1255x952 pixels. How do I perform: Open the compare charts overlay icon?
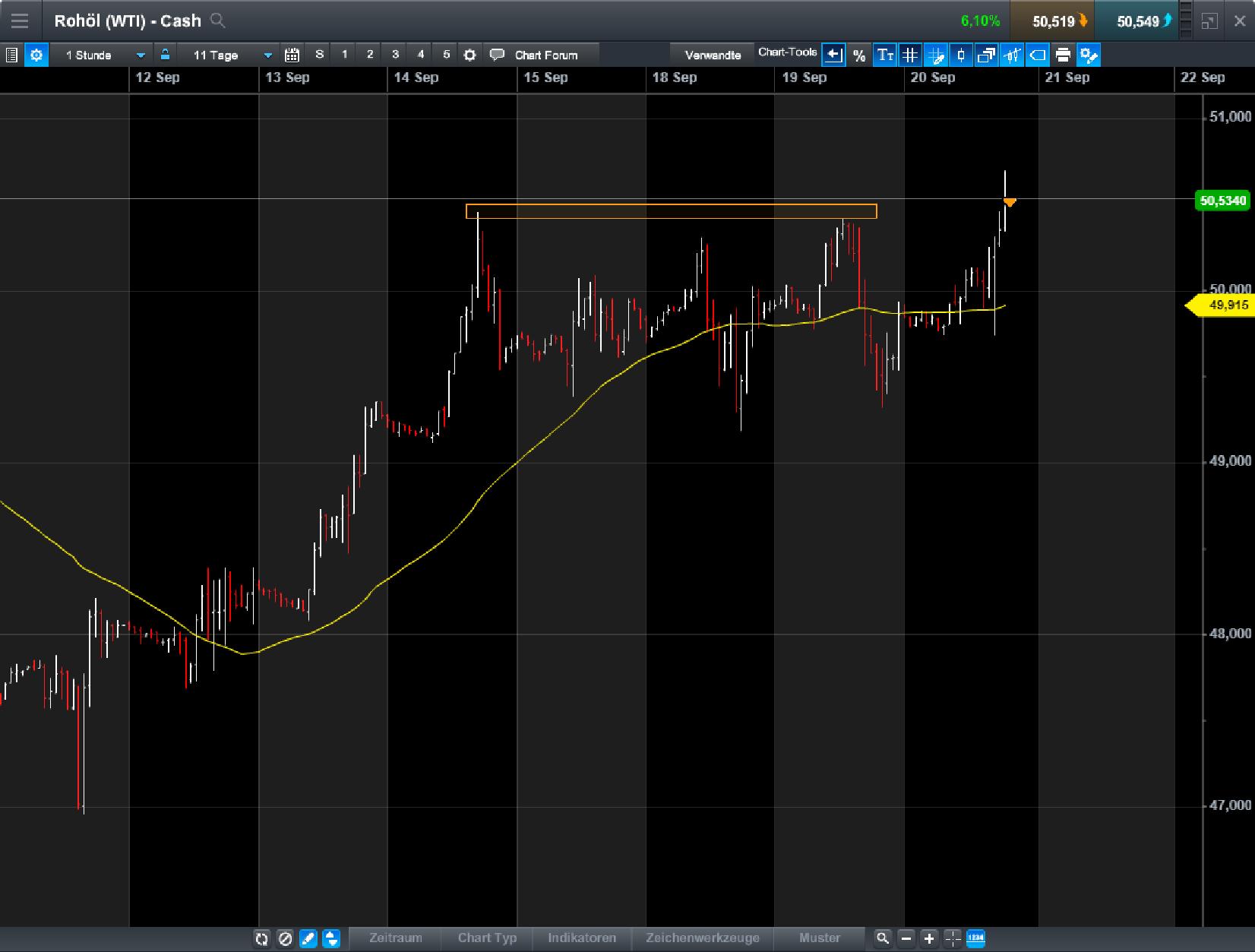pos(987,55)
